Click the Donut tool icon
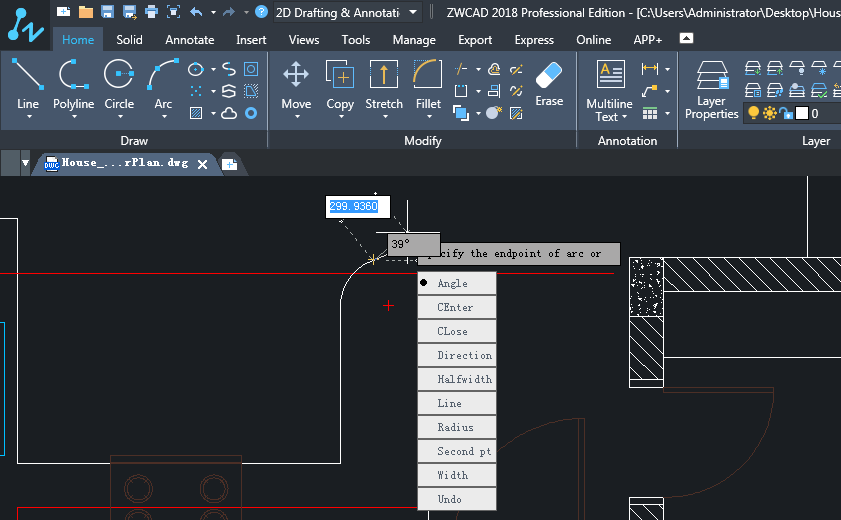 [x=251, y=113]
